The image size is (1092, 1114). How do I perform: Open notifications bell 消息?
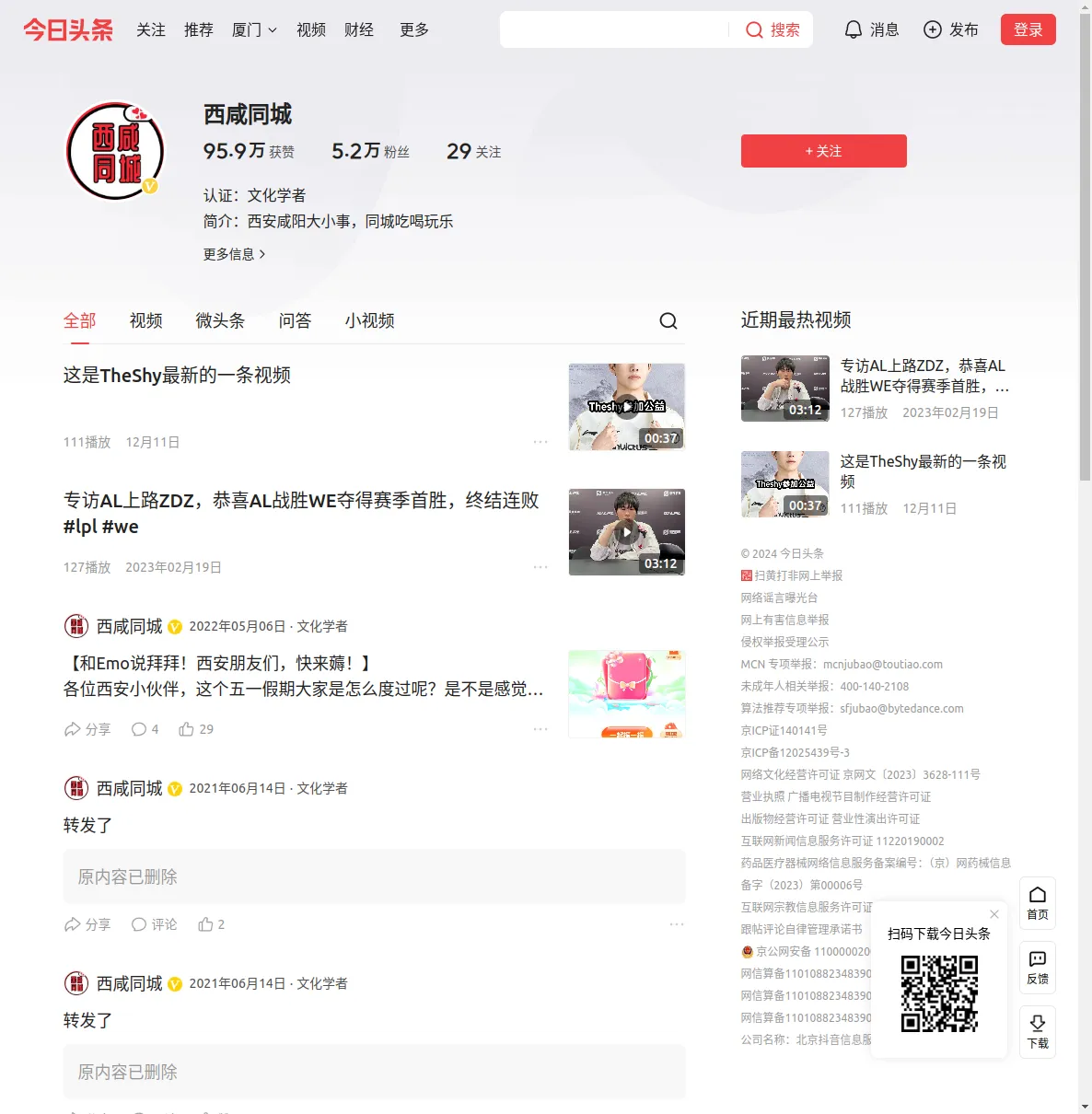871,29
